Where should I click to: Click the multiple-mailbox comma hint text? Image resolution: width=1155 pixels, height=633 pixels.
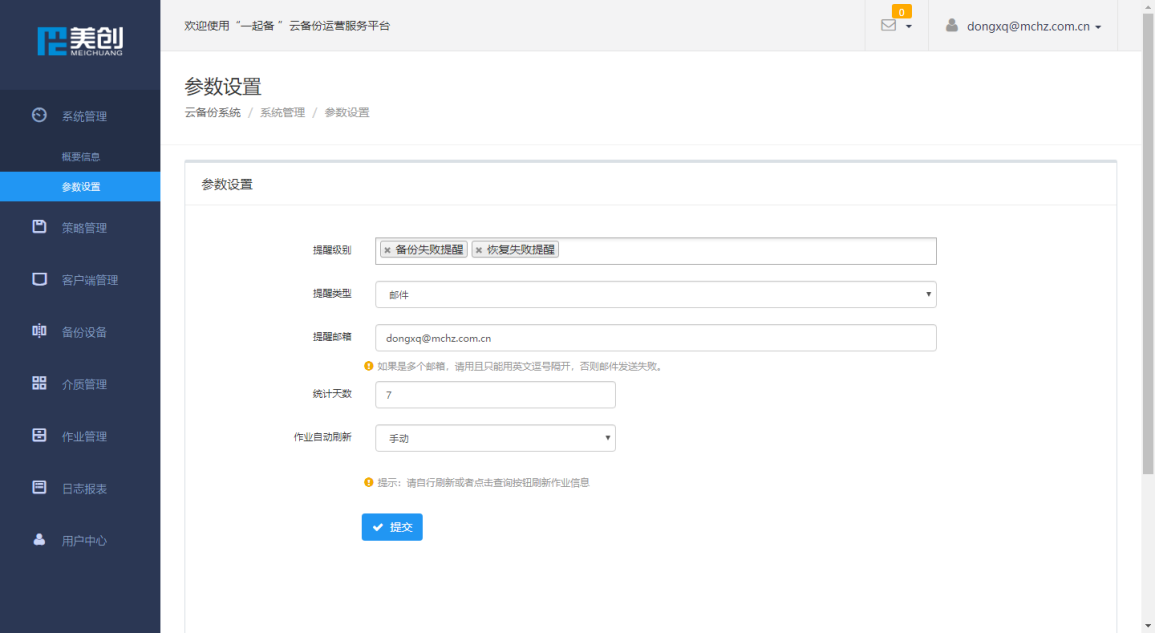(x=520, y=366)
